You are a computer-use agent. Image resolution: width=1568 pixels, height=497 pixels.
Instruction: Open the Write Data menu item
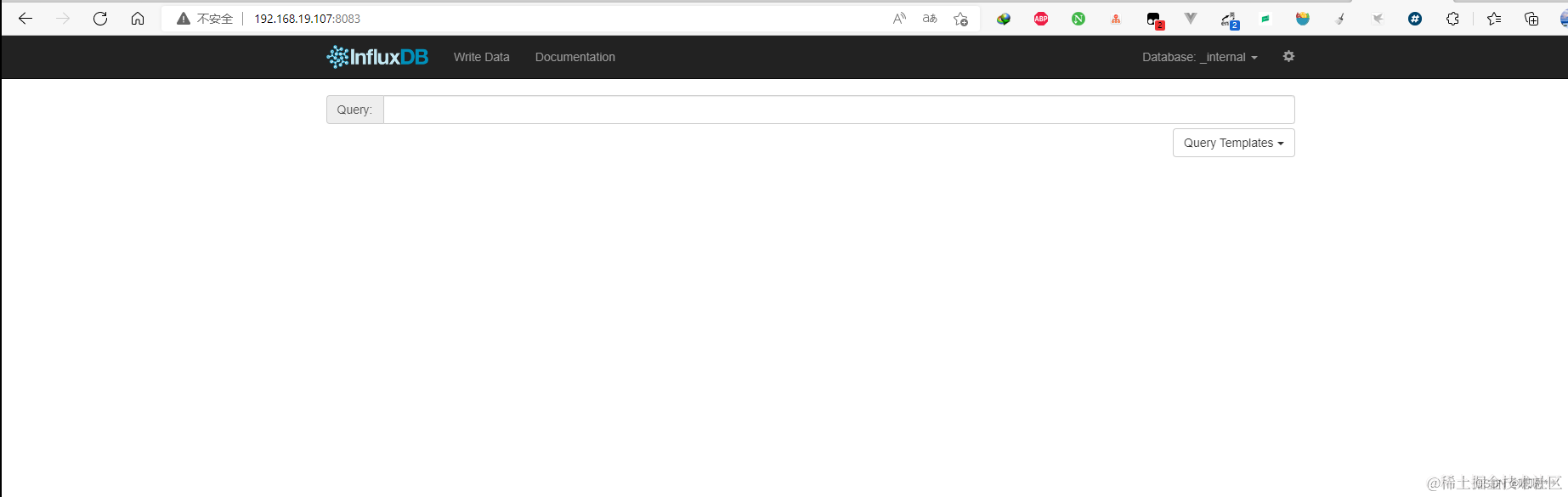481,57
